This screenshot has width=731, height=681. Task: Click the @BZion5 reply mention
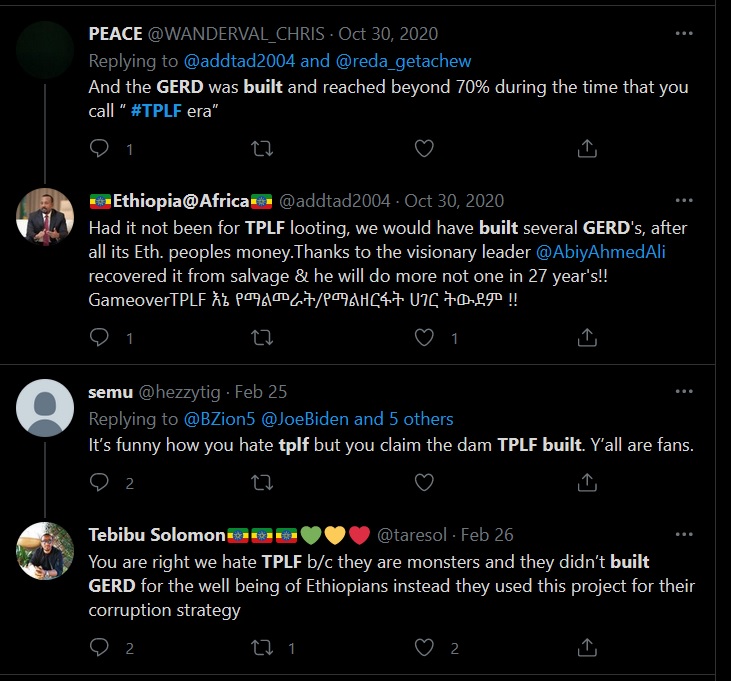point(220,419)
